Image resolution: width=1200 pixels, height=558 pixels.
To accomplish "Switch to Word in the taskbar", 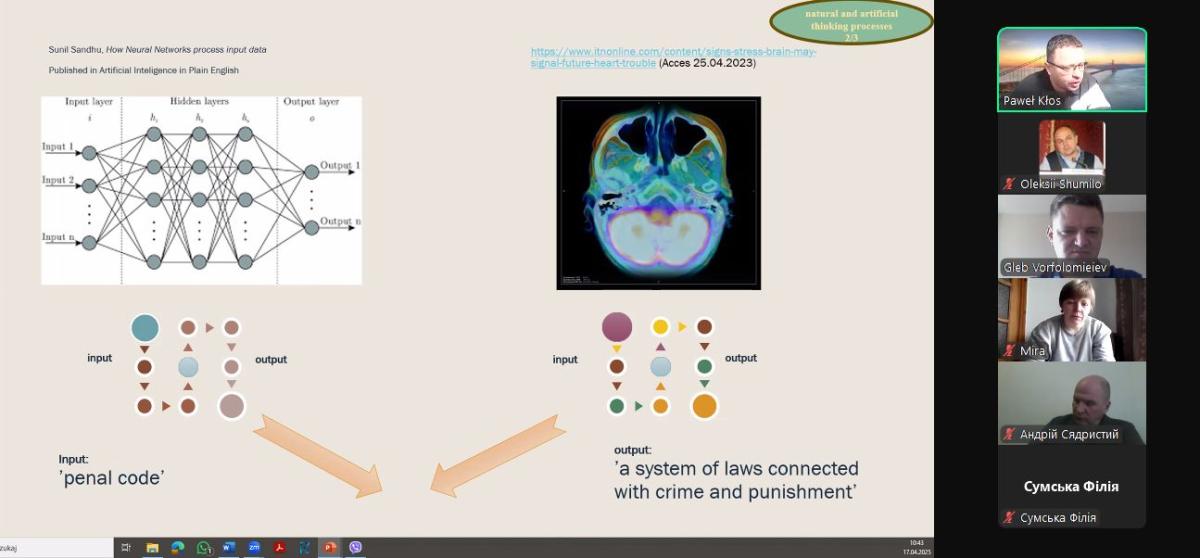I will 229,548.
